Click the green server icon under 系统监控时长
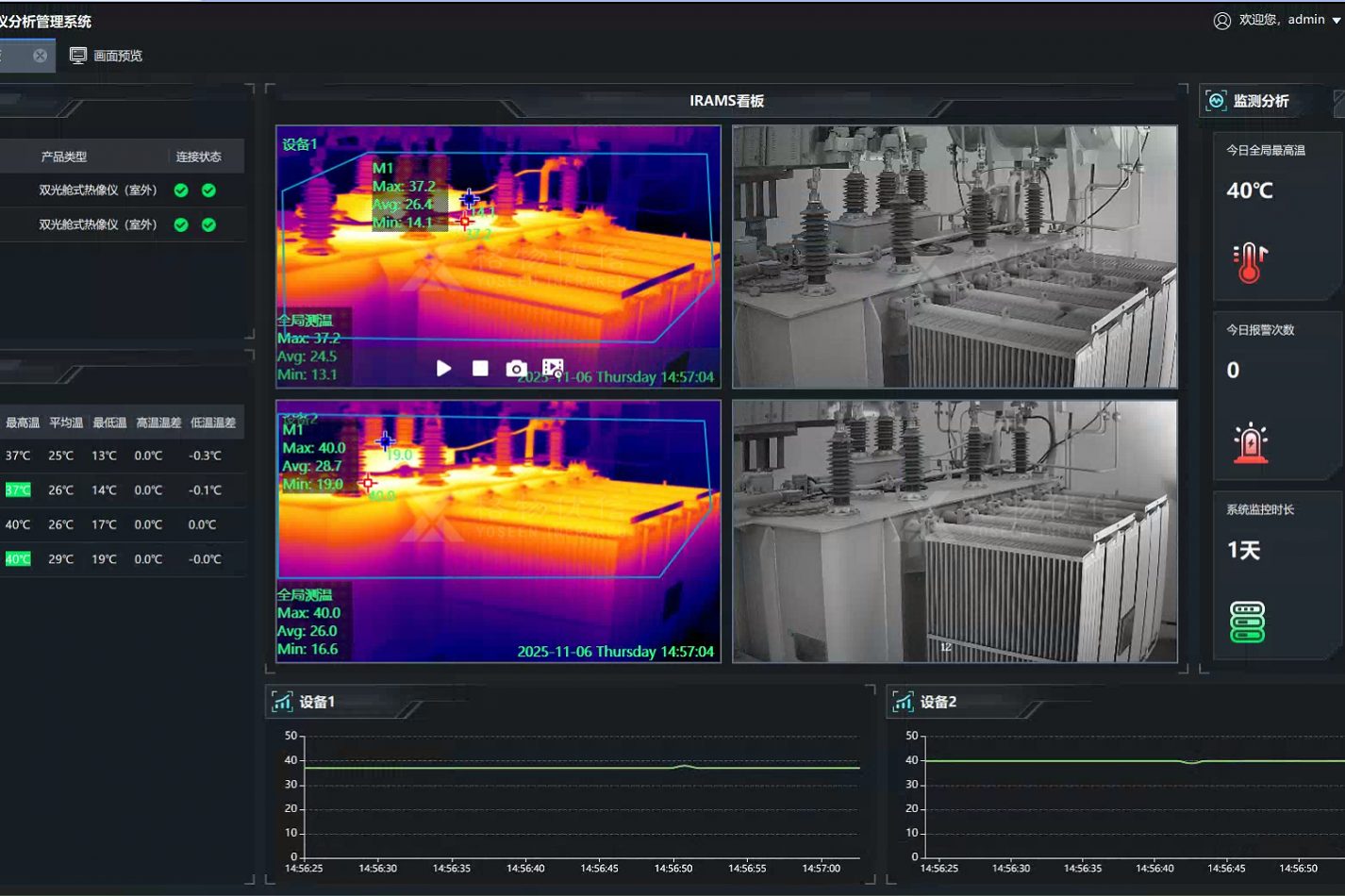 click(1247, 622)
